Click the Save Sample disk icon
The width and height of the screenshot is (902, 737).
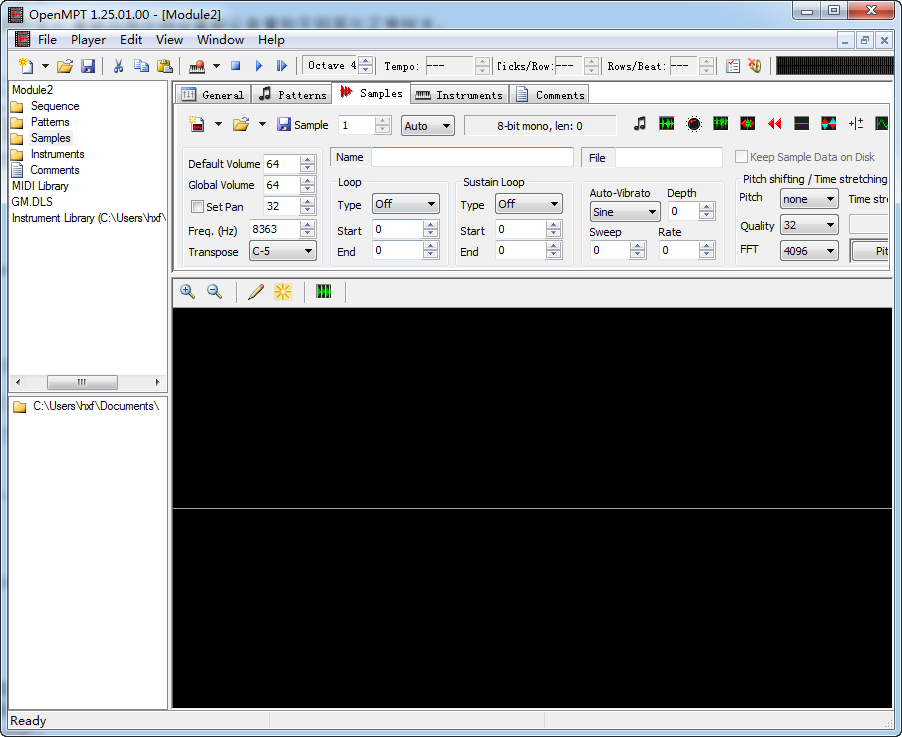(x=284, y=125)
